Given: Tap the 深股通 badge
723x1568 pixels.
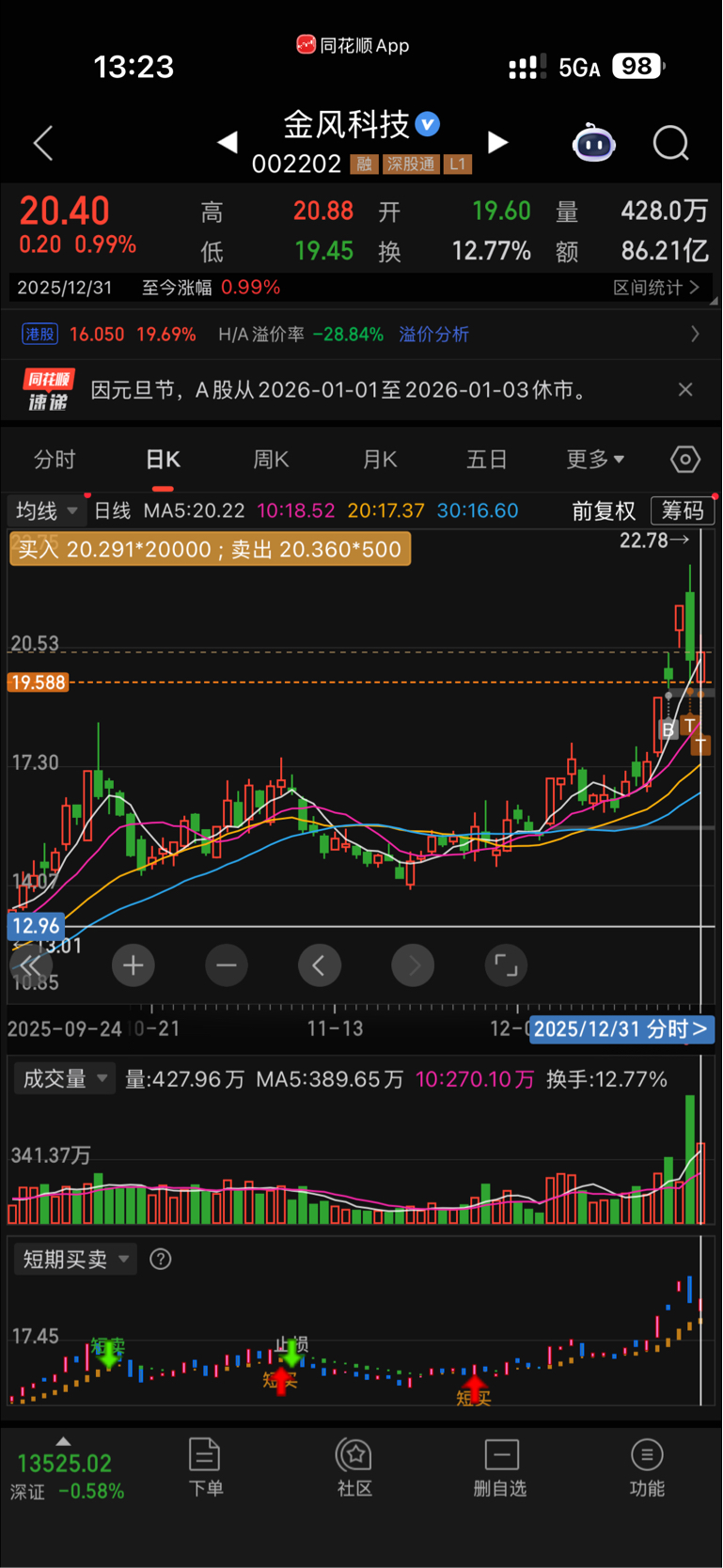Looking at the screenshot, I should point(411,165).
